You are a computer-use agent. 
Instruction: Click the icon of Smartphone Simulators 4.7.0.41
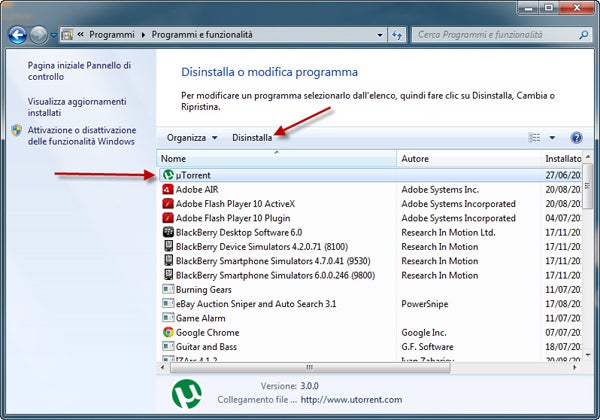168,260
